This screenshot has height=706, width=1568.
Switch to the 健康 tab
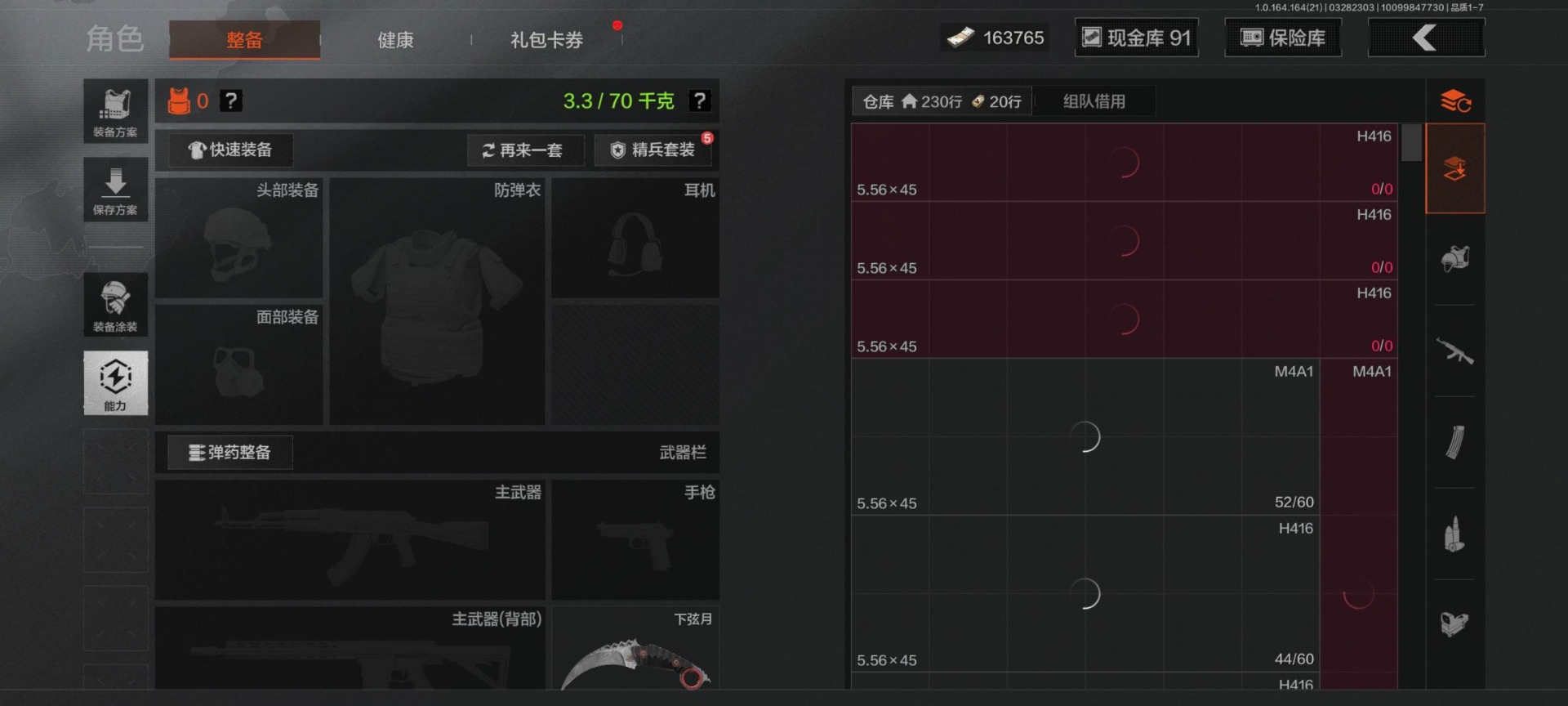coord(395,40)
